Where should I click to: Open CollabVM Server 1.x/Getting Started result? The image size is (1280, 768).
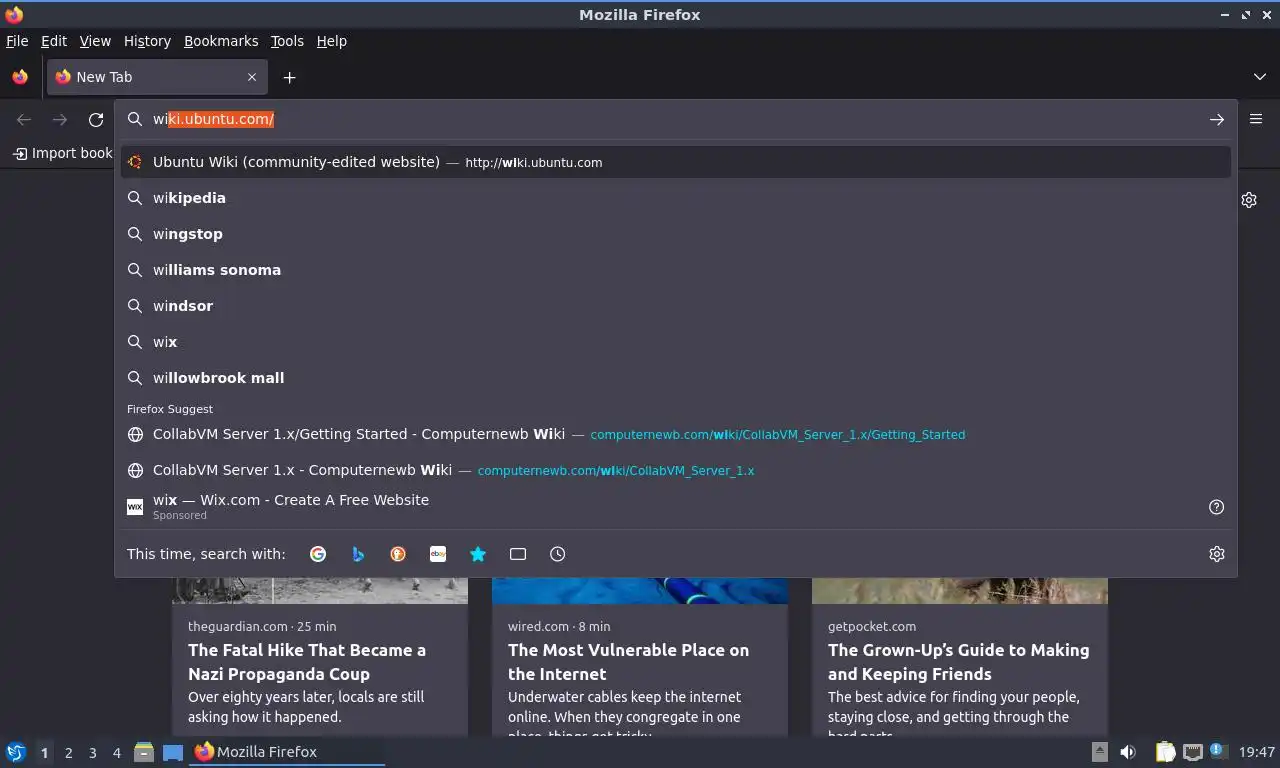pyautogui.click(x=676, y=434)
